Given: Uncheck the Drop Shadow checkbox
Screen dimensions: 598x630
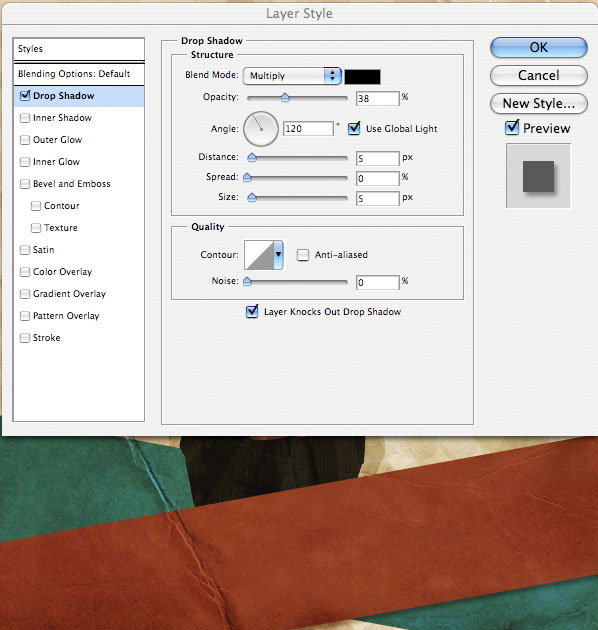Looking at the screenshot, I should tap(25, 96).
